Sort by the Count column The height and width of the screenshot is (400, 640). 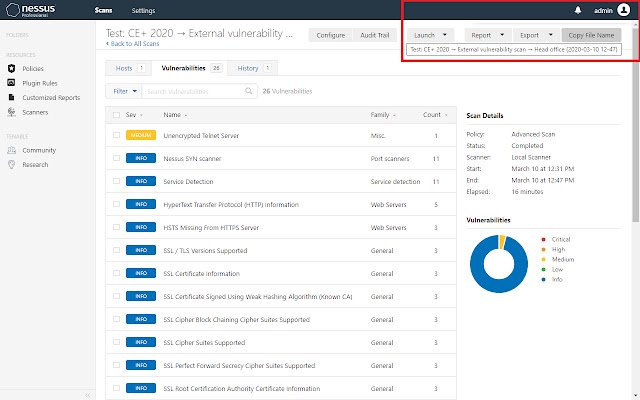(435, 115)
